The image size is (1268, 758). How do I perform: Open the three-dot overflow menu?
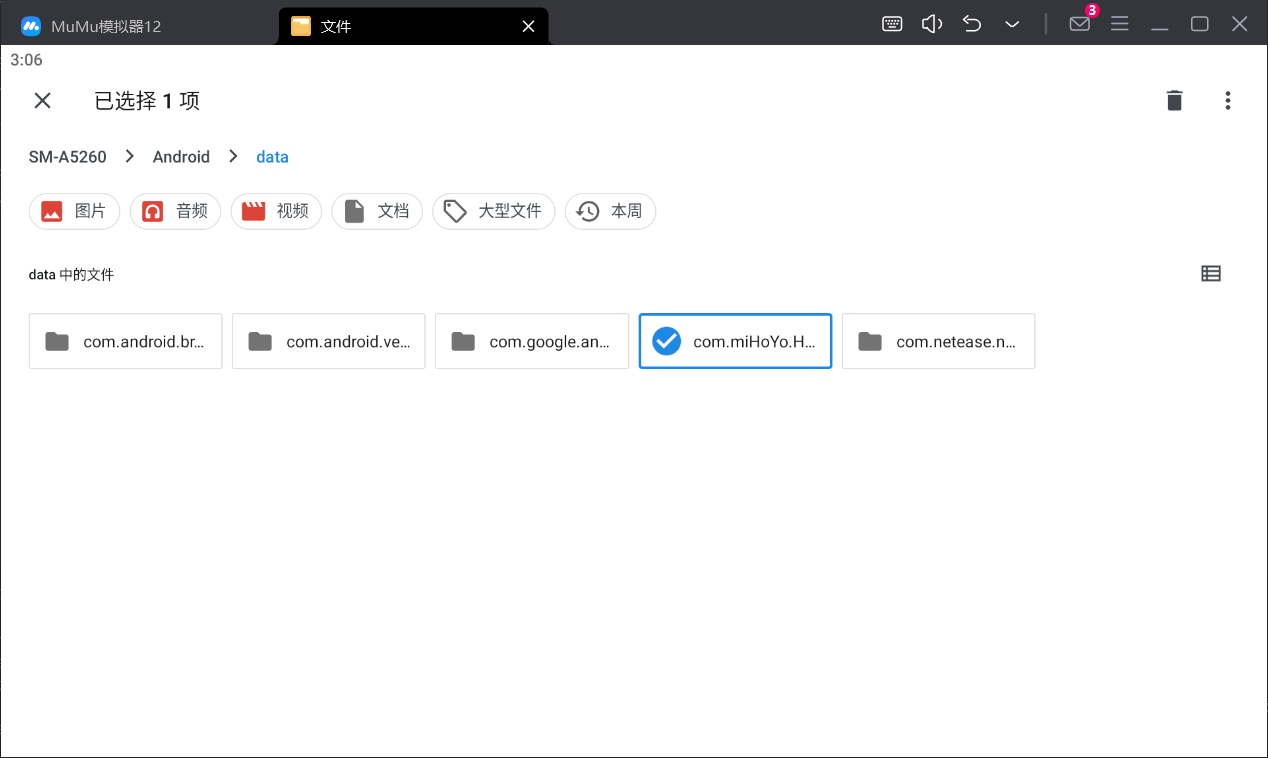(x=1228, y=100)
